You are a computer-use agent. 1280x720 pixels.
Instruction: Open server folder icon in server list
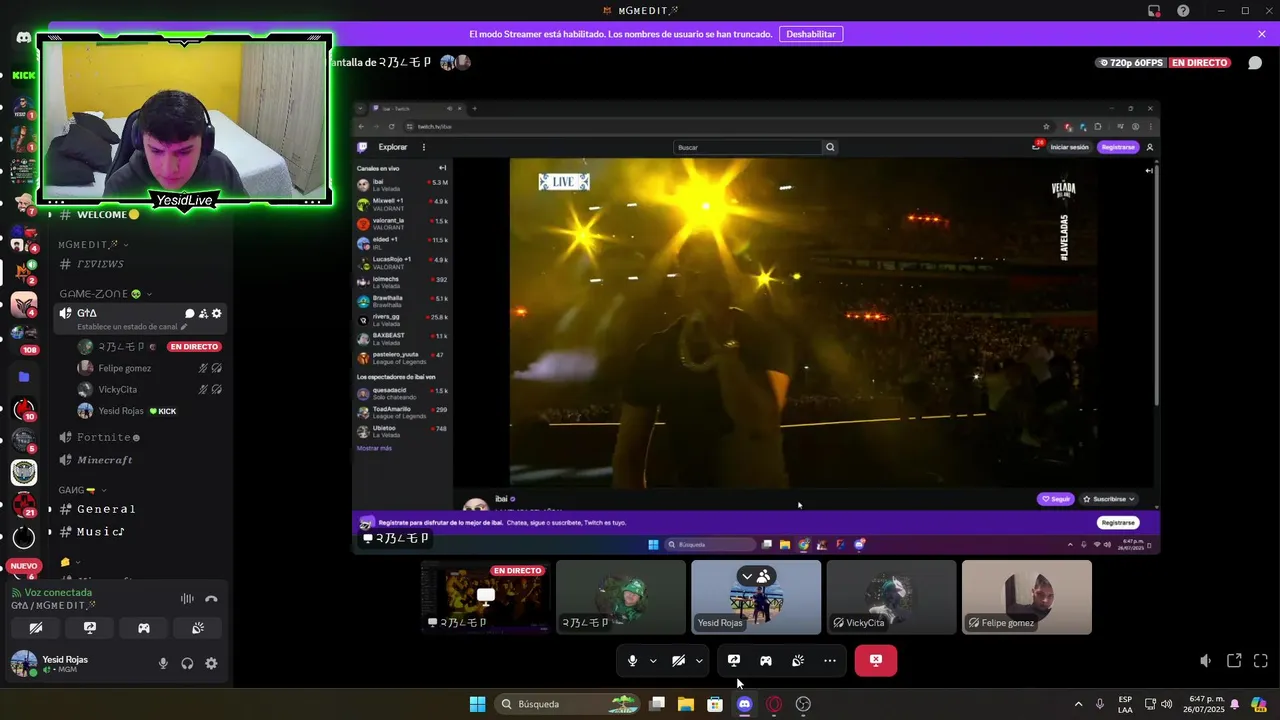click(x=24, y=377)
